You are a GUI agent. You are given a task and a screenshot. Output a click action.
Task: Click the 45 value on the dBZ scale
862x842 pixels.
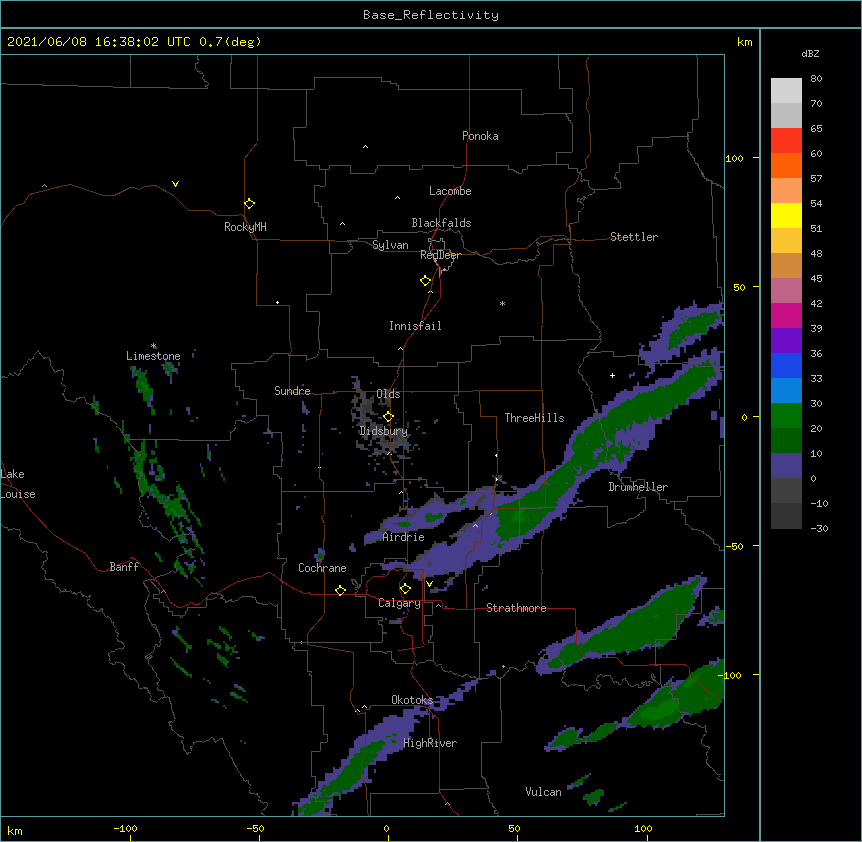pos(816,279)
